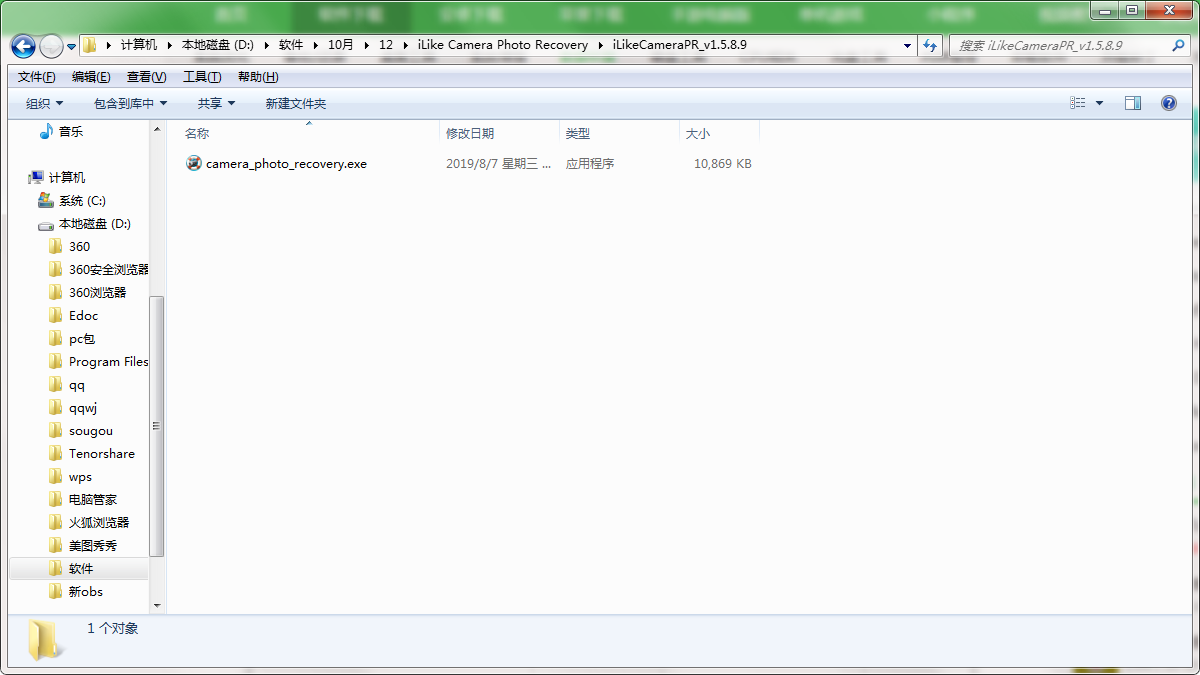Click the change view icon
Screen dimensions: 1200x675
tap(1077, 103)
